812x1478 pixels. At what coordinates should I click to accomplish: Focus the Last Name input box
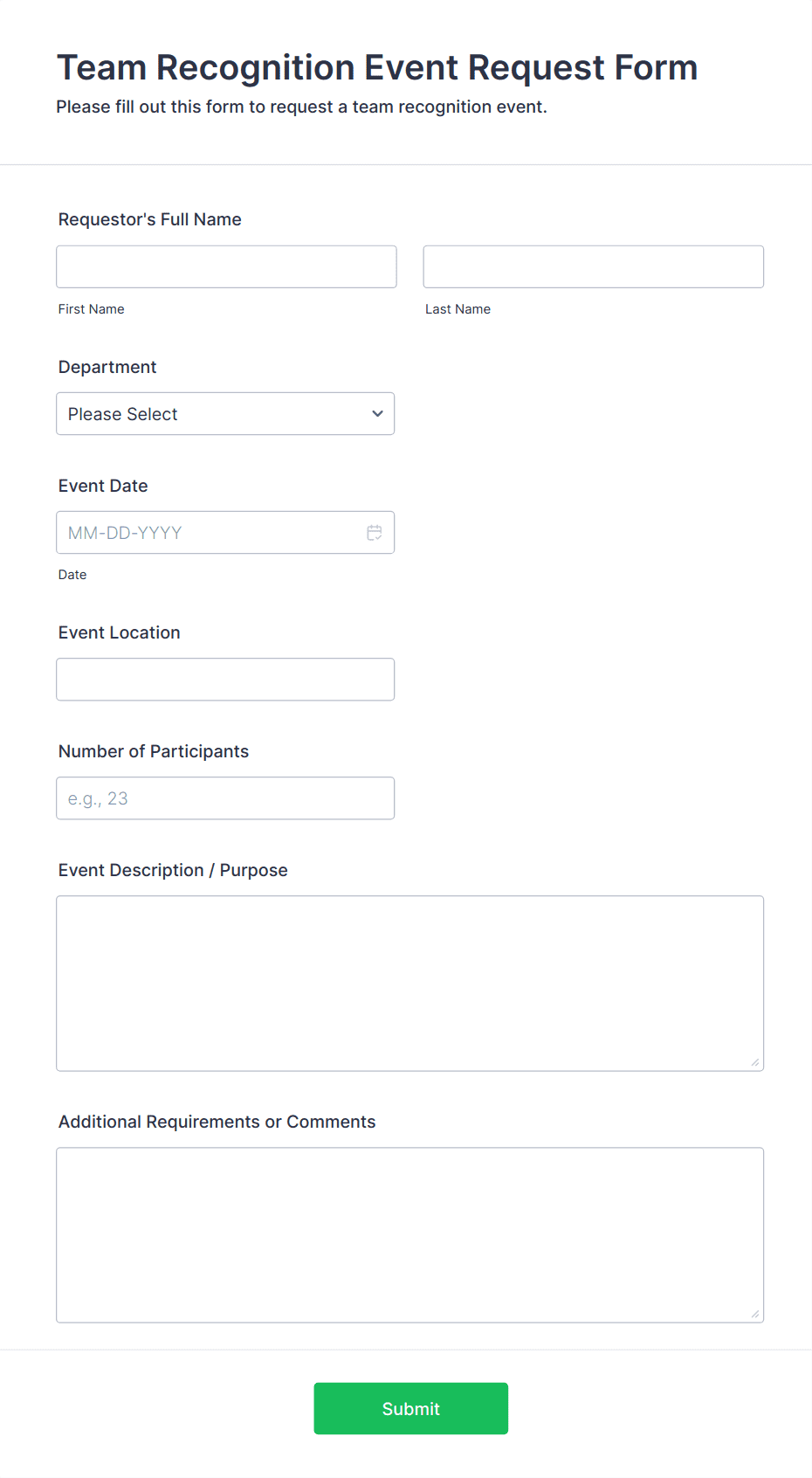point(593,267)
